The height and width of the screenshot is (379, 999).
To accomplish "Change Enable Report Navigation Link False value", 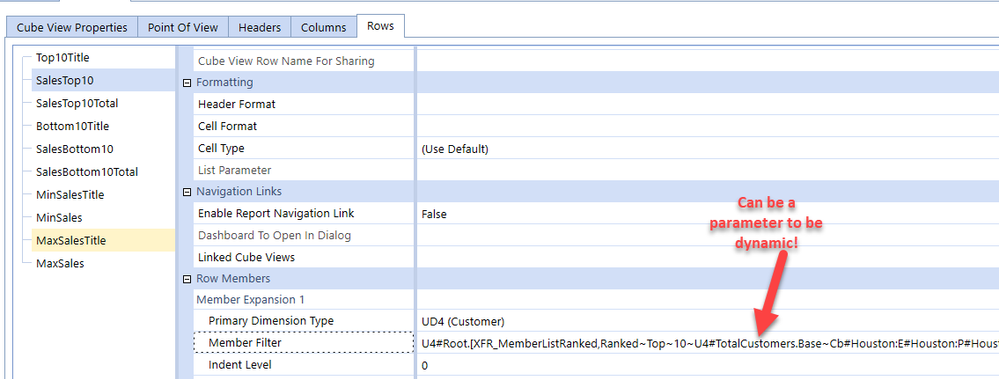I will point(707,213).
